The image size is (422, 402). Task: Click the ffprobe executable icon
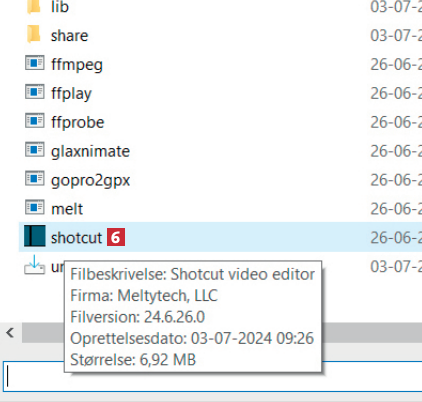(35, 121)
